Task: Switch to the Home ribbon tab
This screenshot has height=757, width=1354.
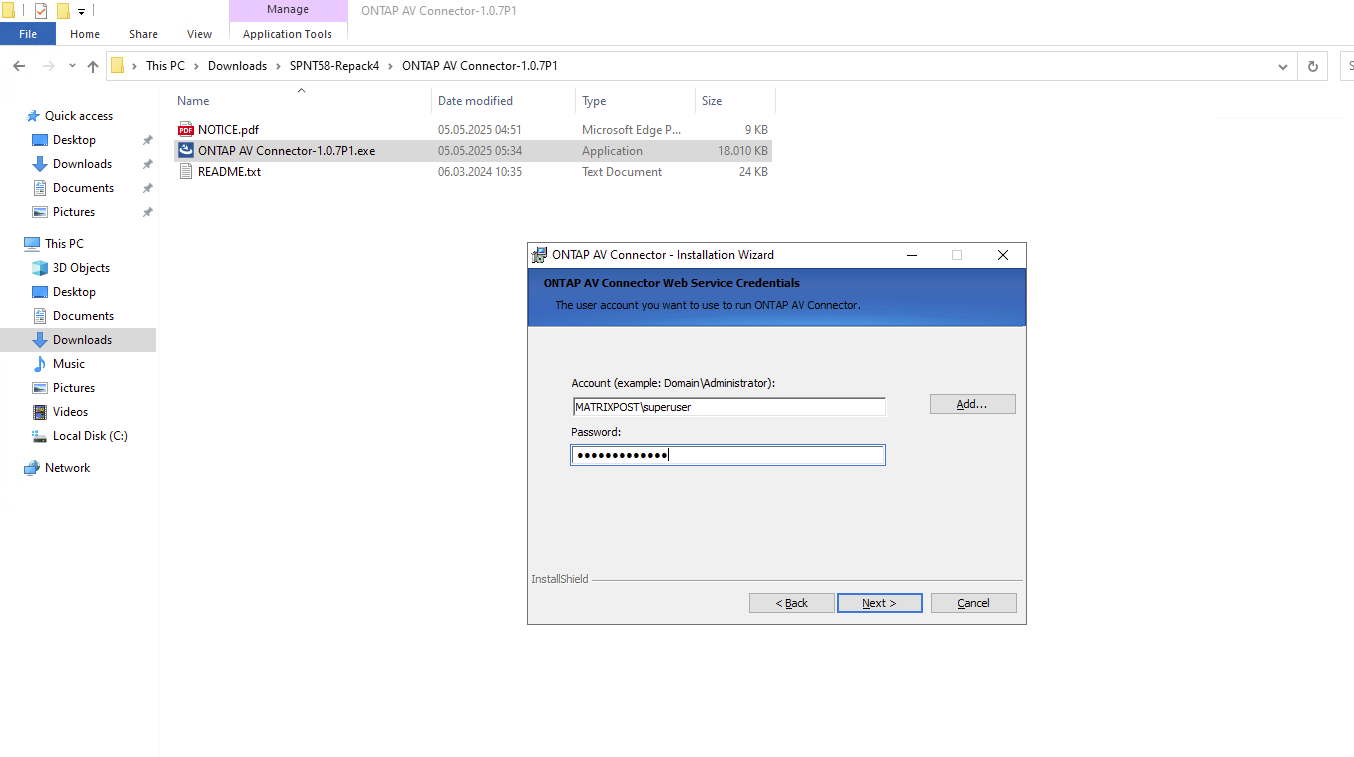Action: point(85,34)
